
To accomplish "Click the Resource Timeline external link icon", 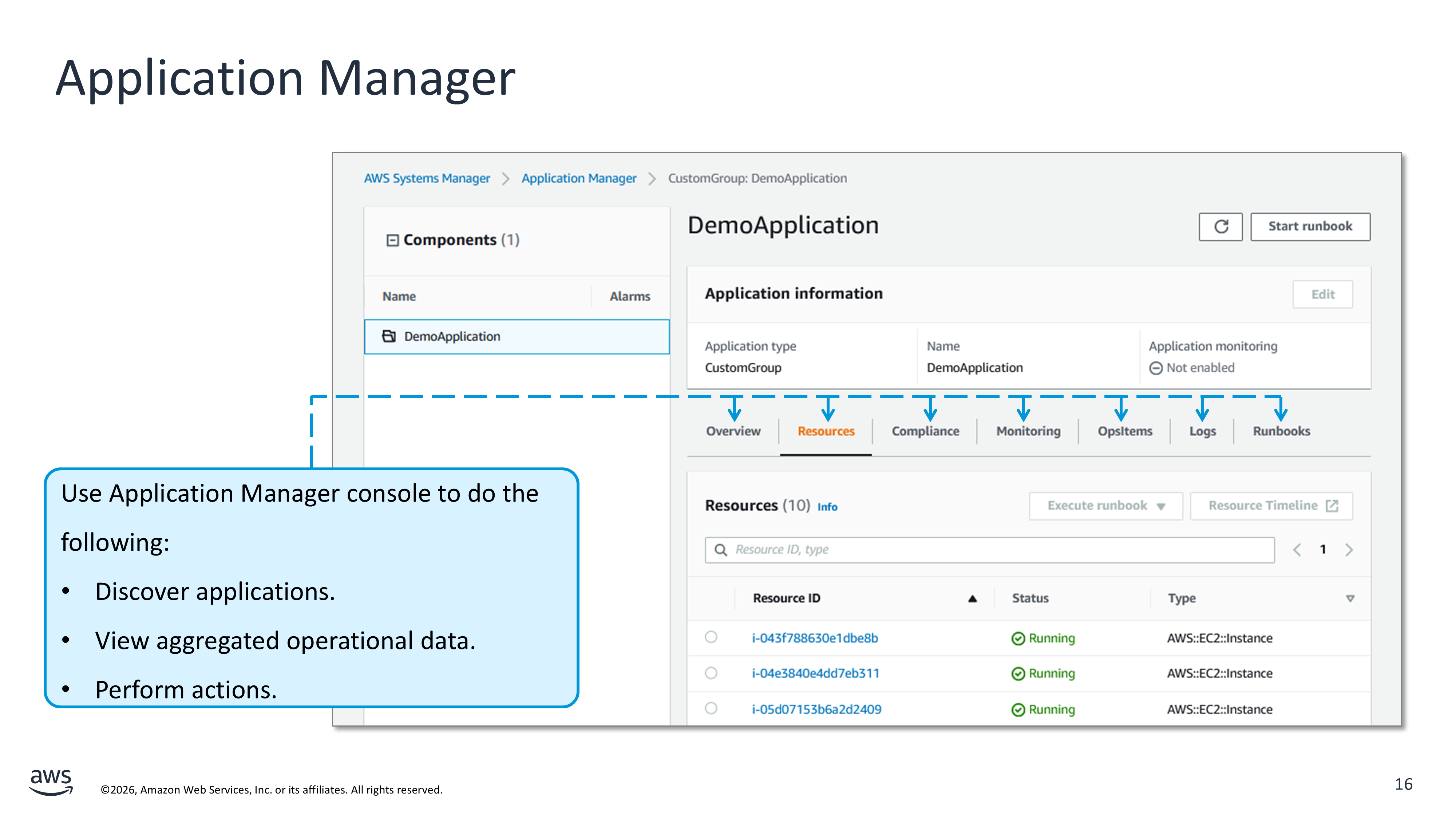I will [1332, 505].
